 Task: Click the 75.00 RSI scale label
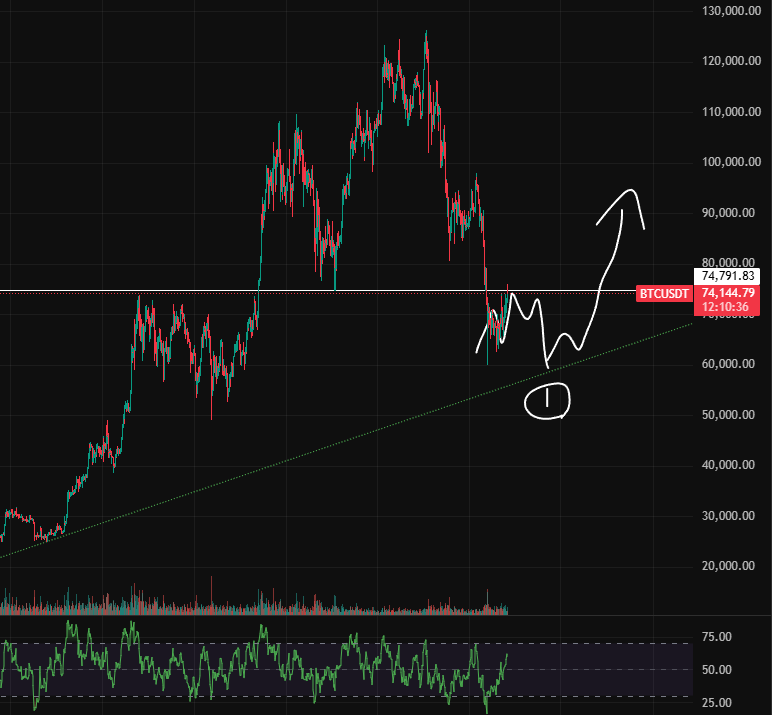[x=716, y=637]
